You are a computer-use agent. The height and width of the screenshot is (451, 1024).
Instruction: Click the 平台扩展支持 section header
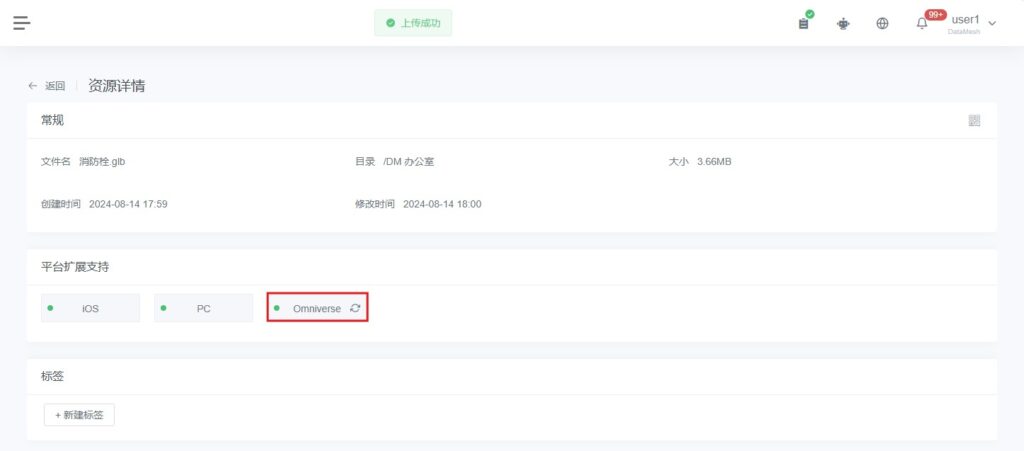pos(75,267)
